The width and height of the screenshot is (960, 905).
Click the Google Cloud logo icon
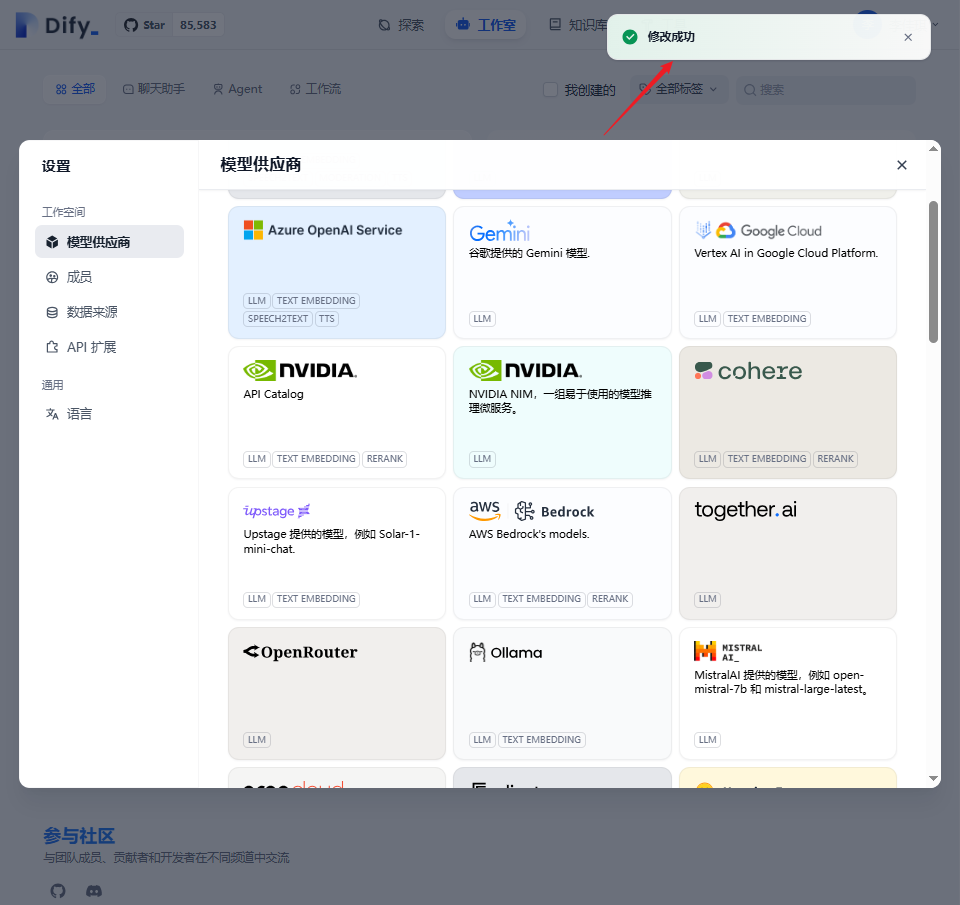coord(726,230)
